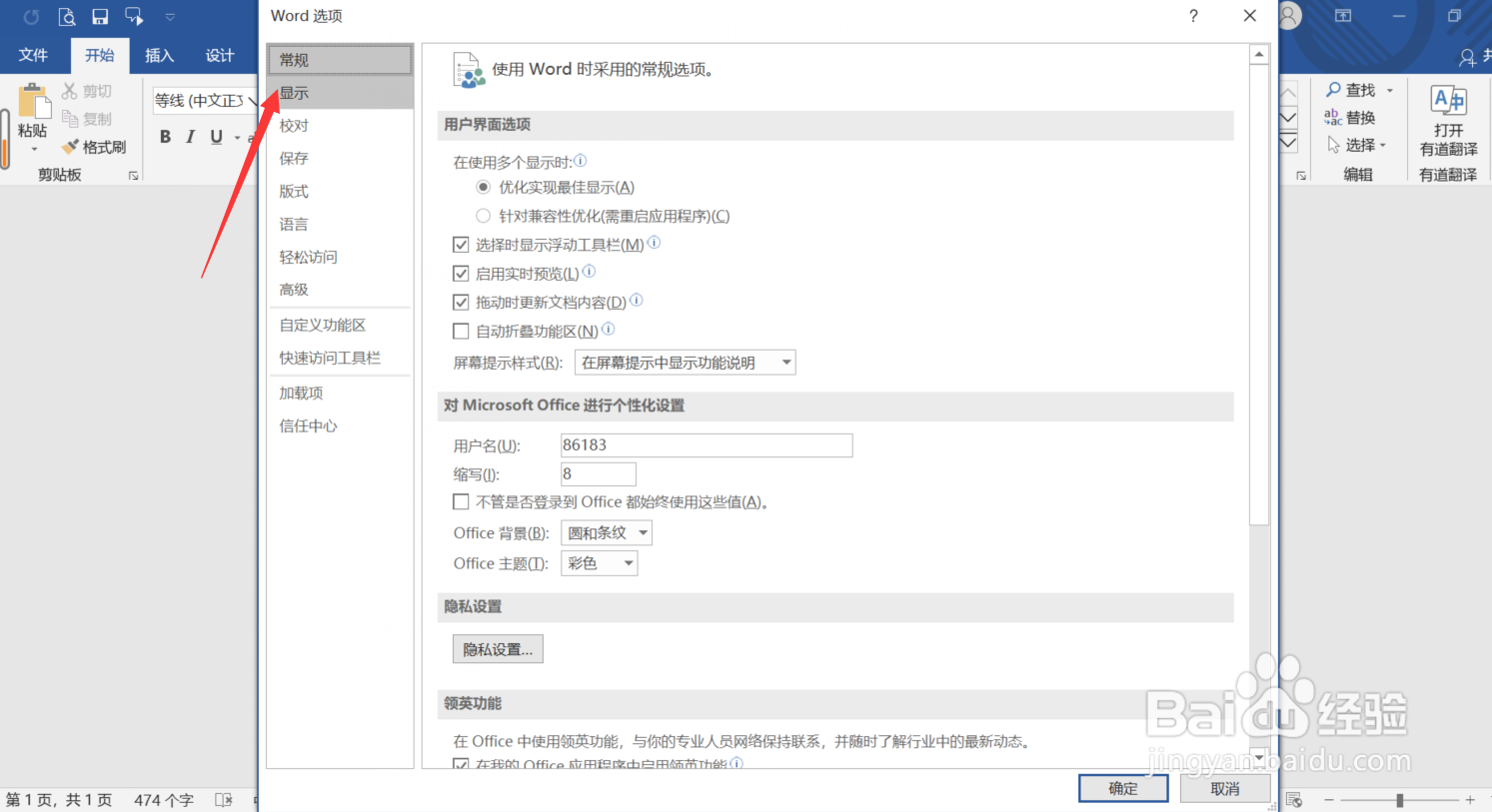The width and height of the screenshot is (1492, 812).
Task: Click info icon beside update document while dragging
Action: point(636,300)
